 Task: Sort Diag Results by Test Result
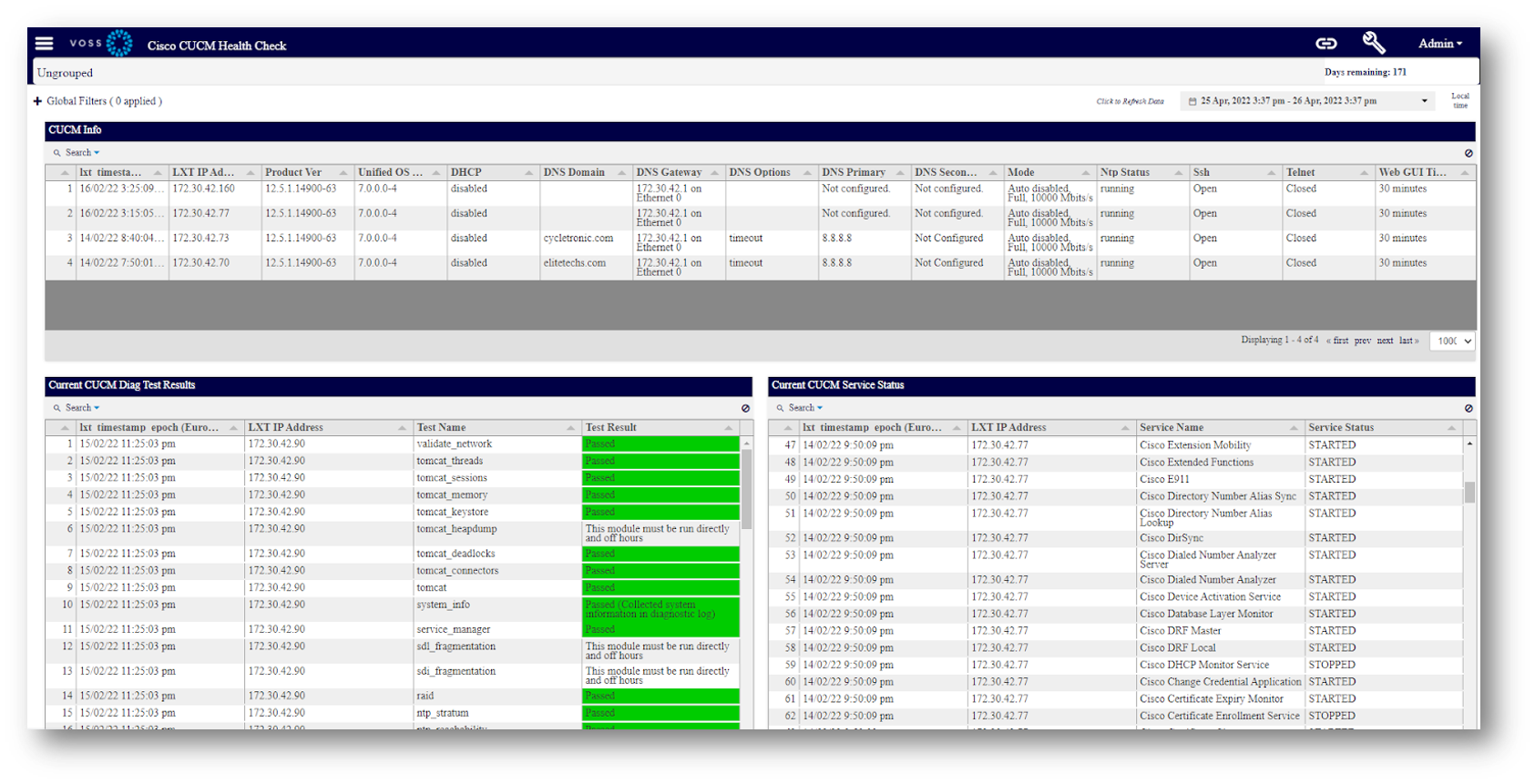pyautogui.click(x=660, y=427)
